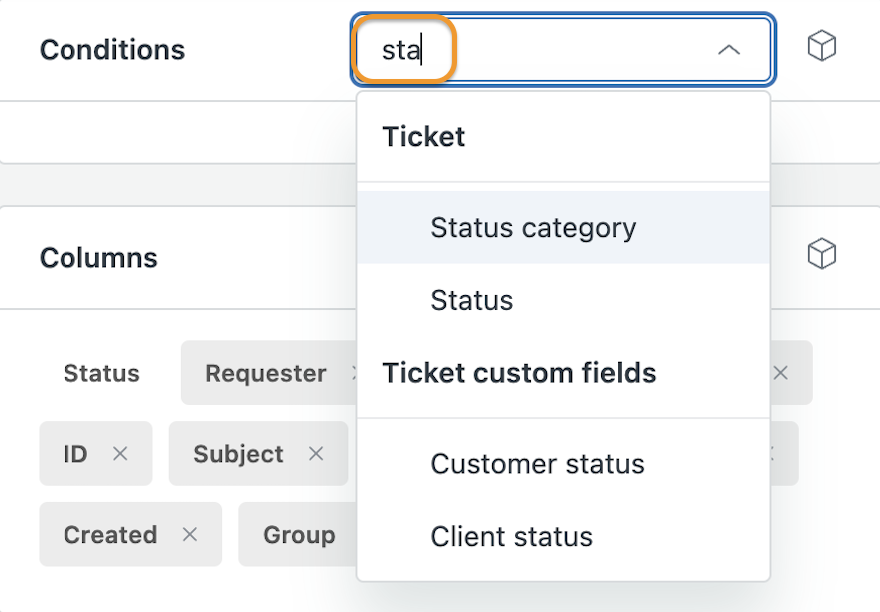Click the Ticket group header in the dropdown
The height and width of the screenshot is (612, 880).
coord(424,136)
